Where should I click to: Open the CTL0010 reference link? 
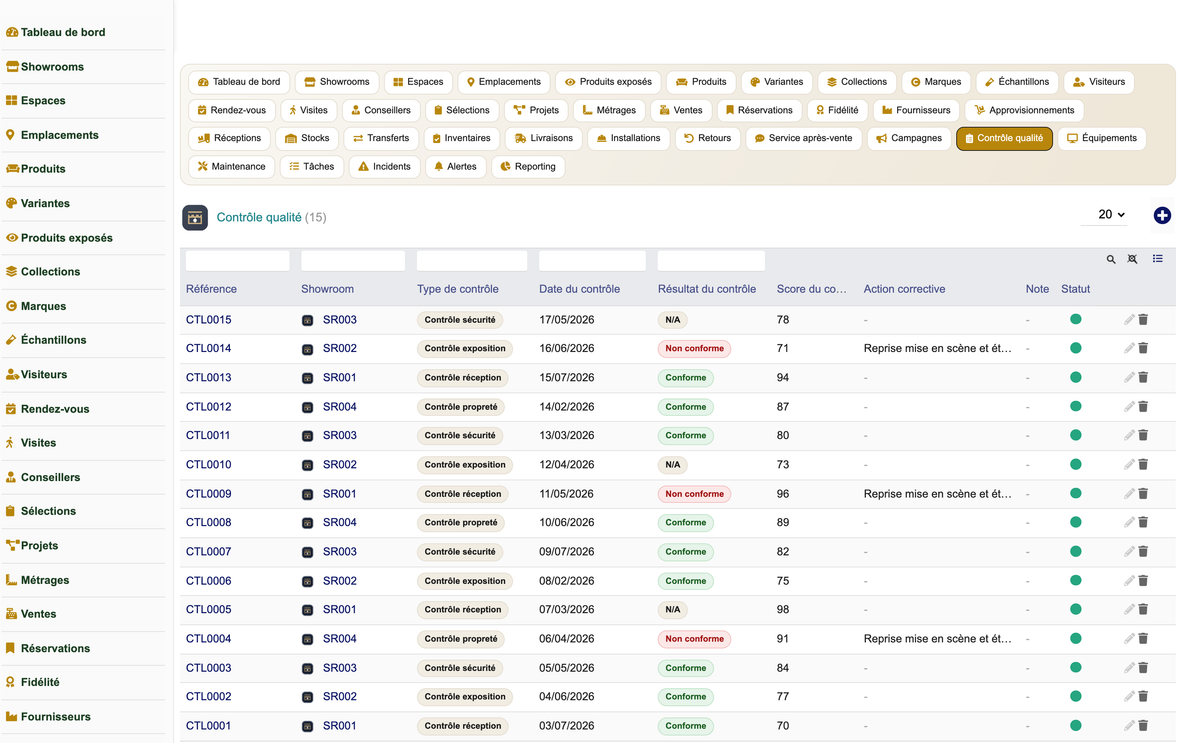click(209, 465)
